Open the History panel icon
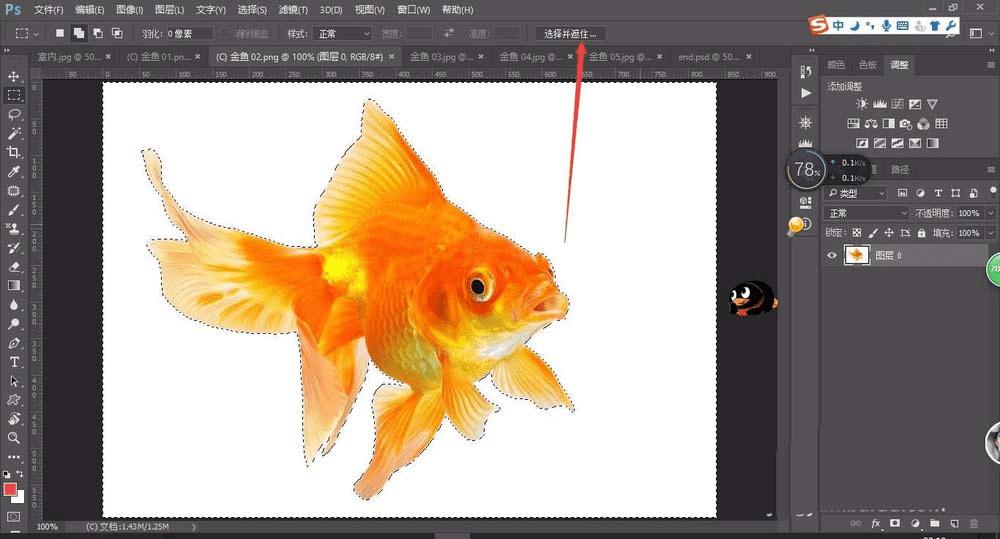 [805, 72]
